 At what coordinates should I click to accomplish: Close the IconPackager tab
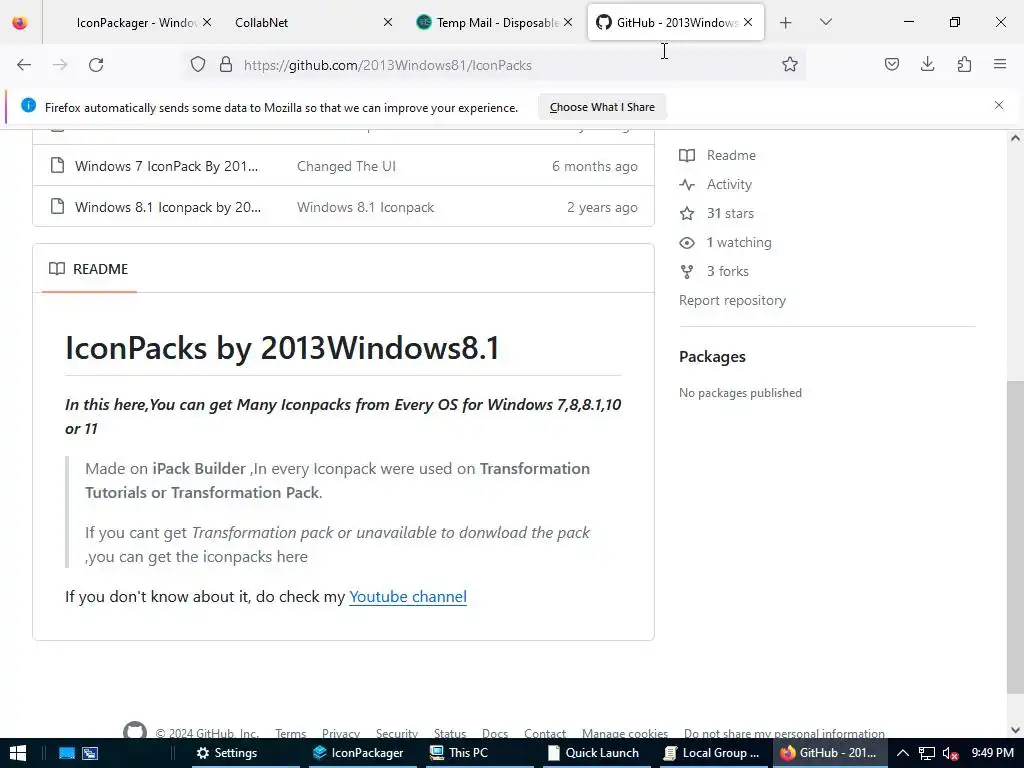(x=207, y=23)
